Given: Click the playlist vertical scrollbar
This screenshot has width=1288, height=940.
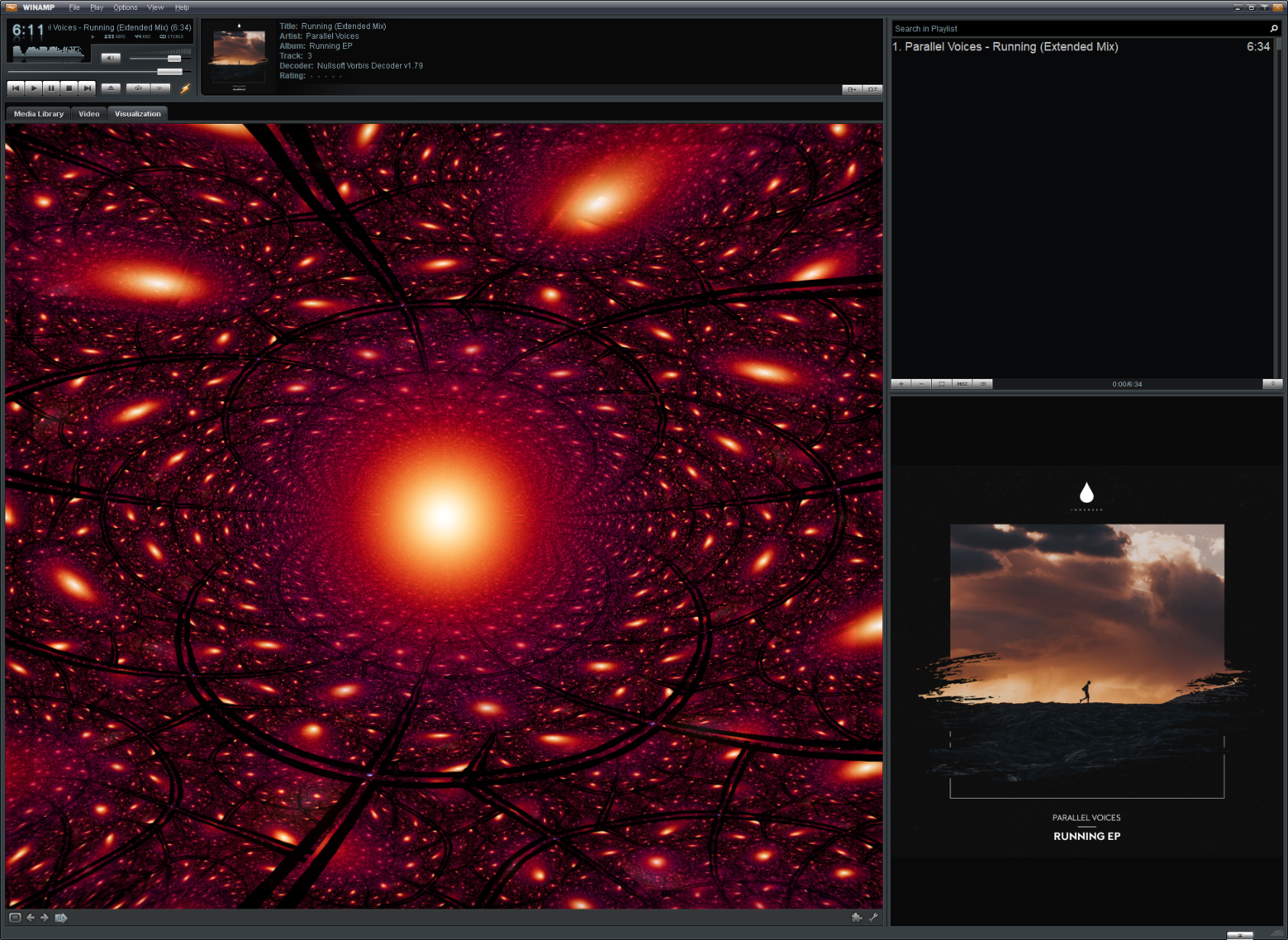Looking at the screenshot, I should 1278,208.
